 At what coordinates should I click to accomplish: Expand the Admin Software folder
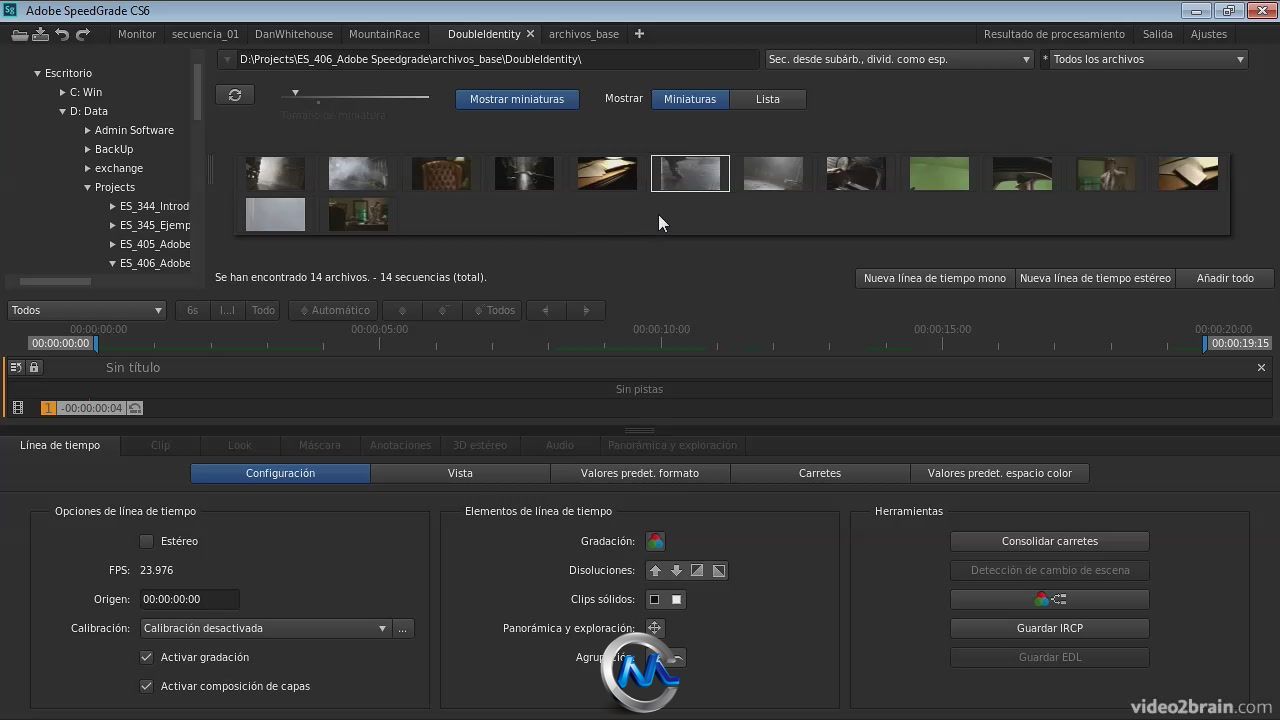click(x=87, y=130)
